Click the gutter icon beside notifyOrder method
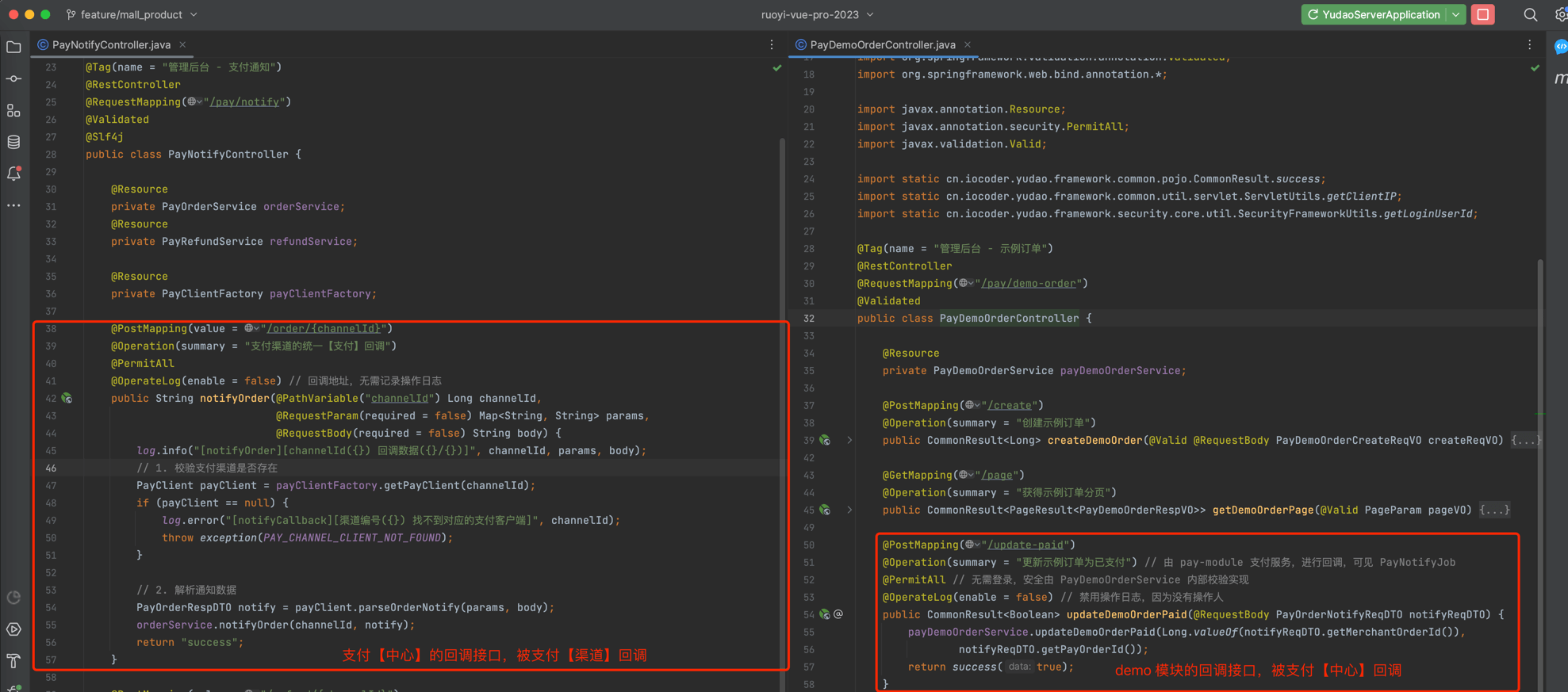The width and height of the screenshot is (1568, 692). pyautogui.click(x=67, y=399)
